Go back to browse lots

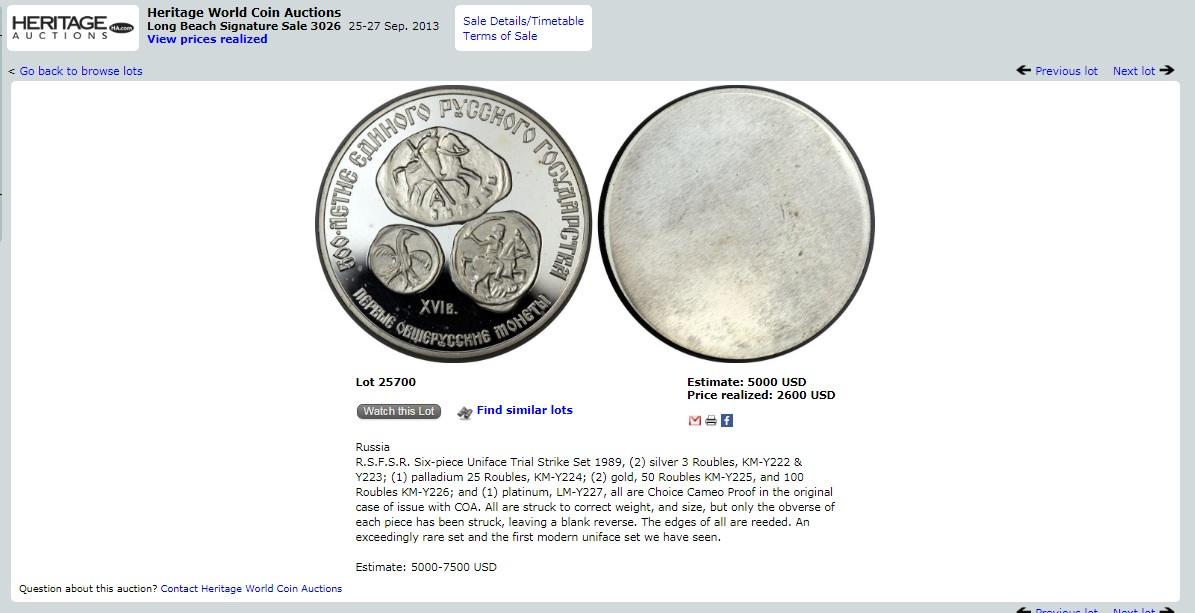[x=81, y=71]
